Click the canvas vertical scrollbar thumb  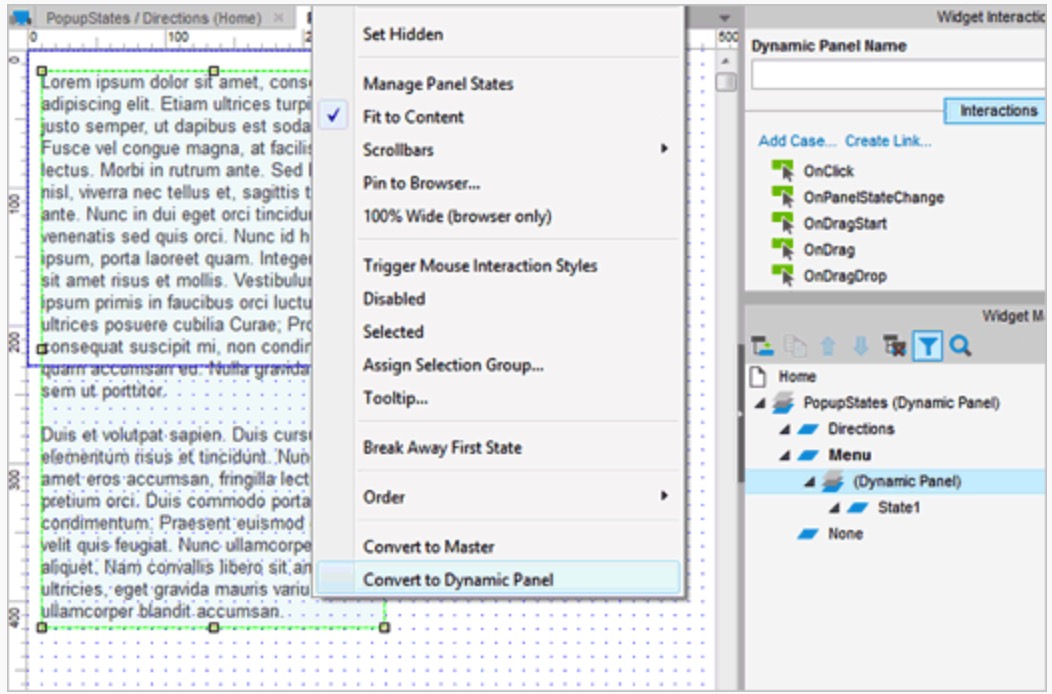coord(726,81)
